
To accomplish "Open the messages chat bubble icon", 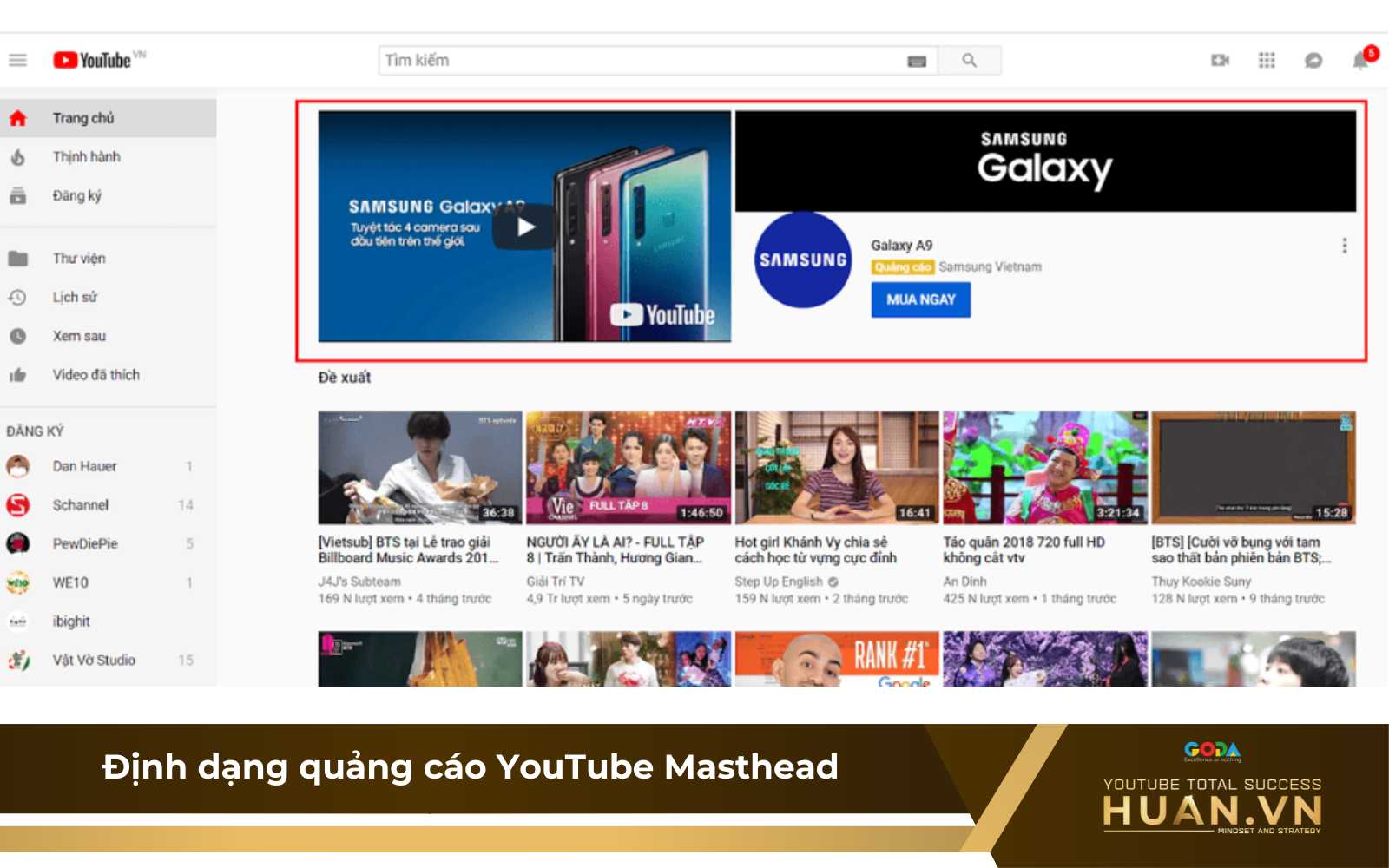I will coord(1313,60).
